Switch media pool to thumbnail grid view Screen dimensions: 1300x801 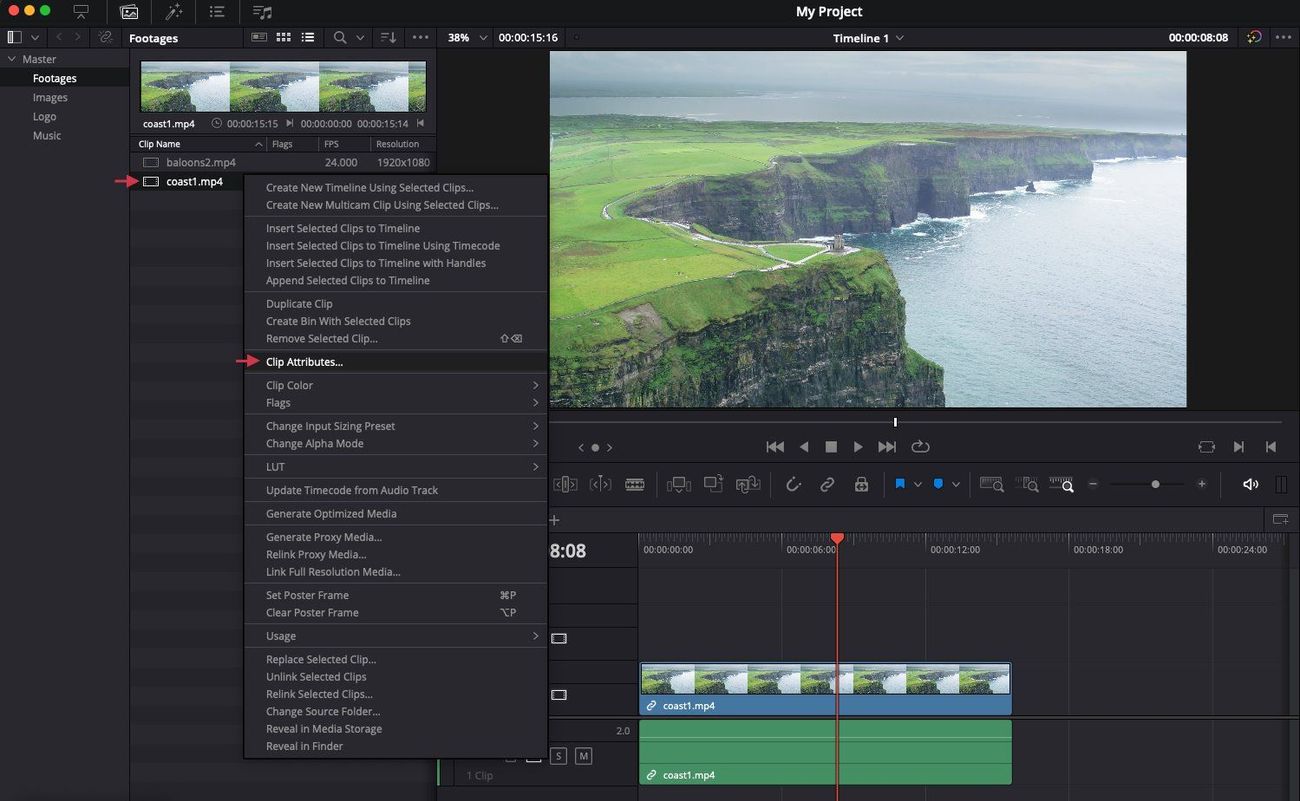(x=283, y=37)
